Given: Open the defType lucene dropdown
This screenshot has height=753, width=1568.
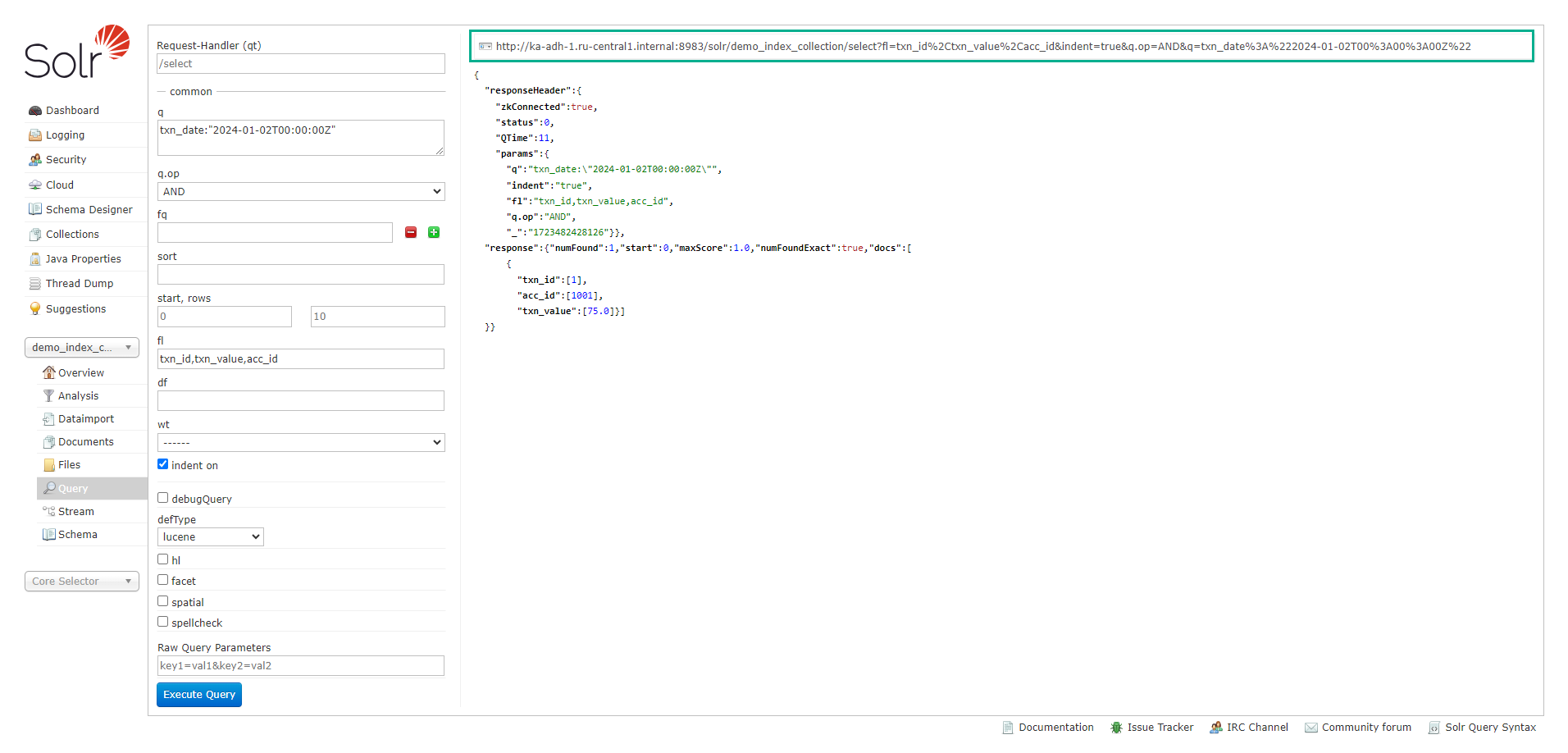Looking at the screenshot, I should [x=211, y=537].
